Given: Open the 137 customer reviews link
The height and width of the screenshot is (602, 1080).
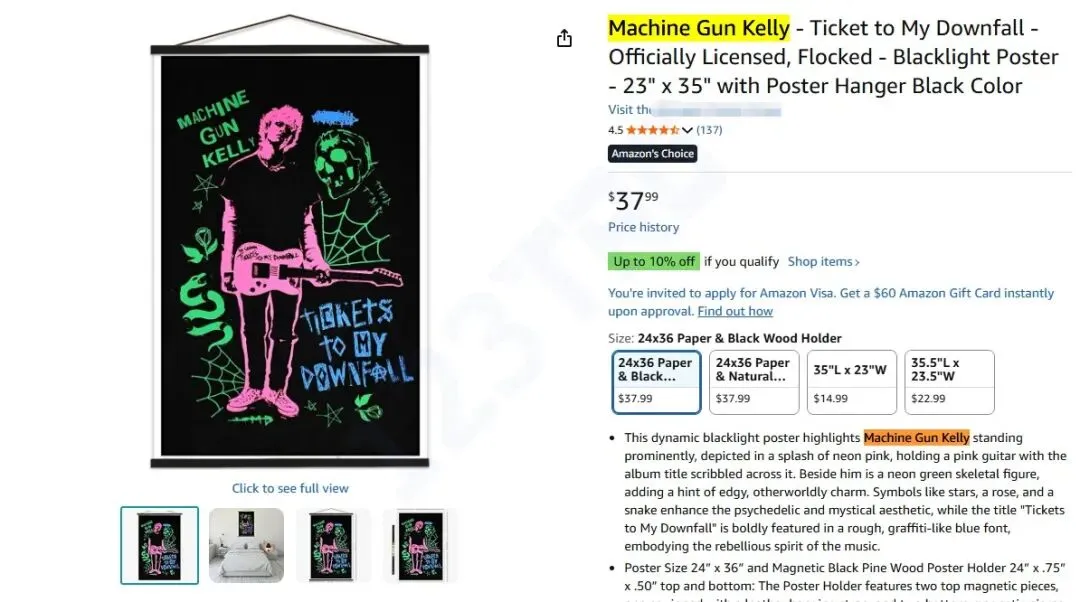Looking at the screenshot, I should (x=709, y=129).
